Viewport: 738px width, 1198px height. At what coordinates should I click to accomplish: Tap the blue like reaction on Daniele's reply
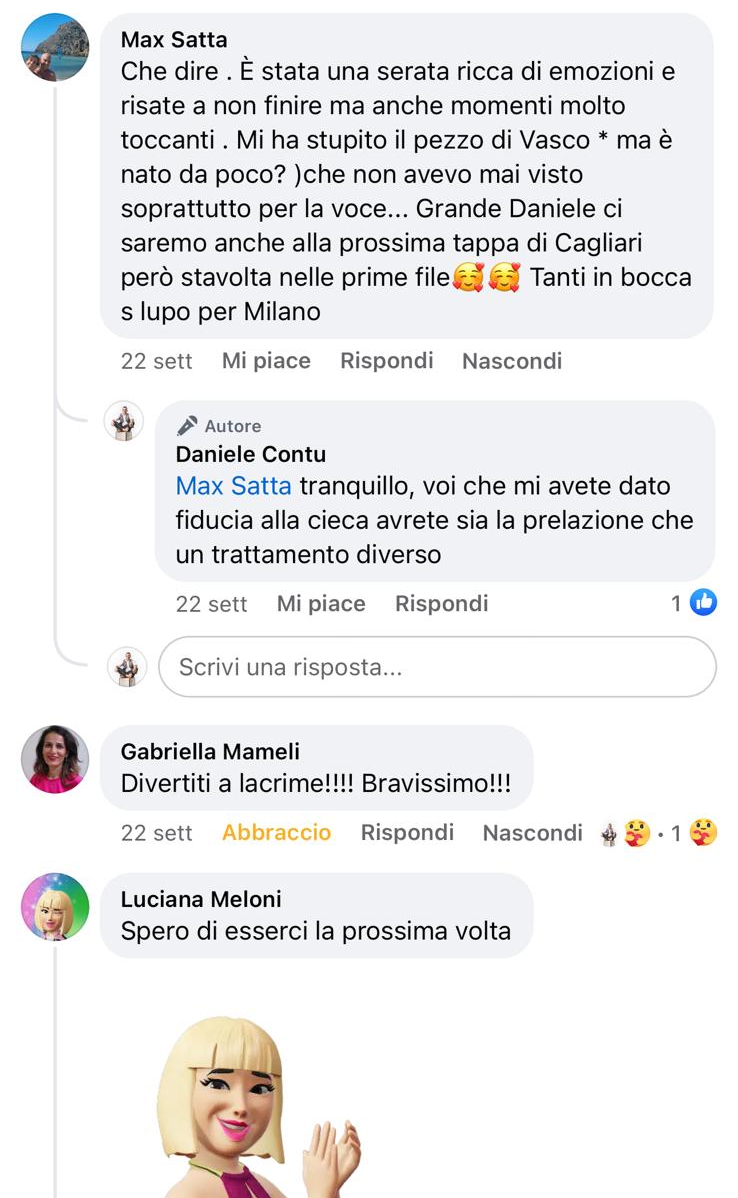[x=703, y=602]
